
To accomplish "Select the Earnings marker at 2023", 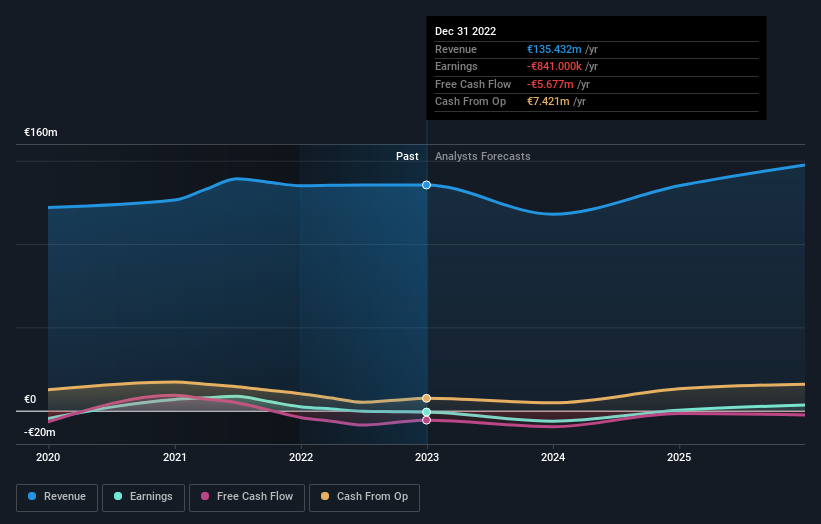I will pyautogui.click(x=426, y=412).
